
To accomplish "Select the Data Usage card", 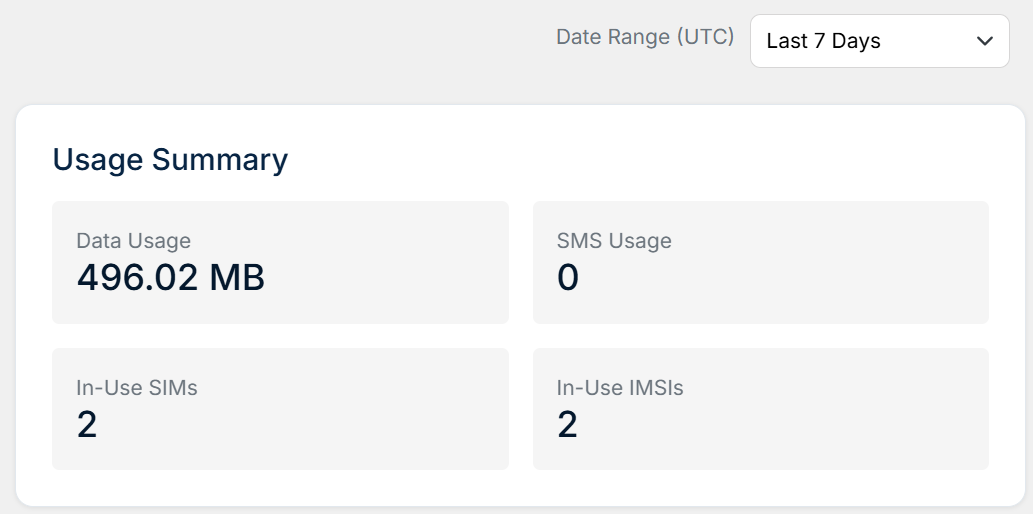I will click(281, 262).
